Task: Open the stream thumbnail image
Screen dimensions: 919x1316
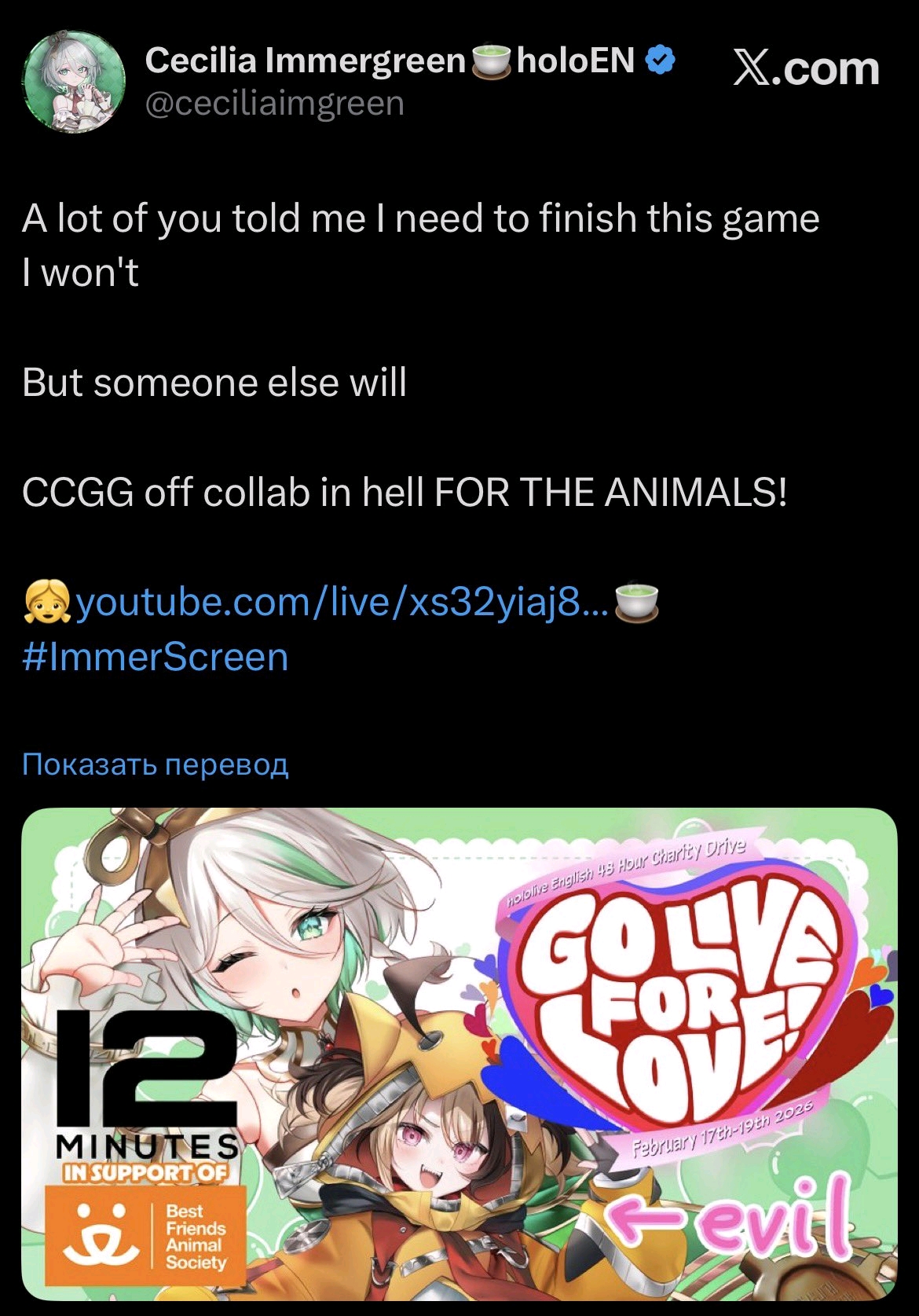Action: click(459, 1054)
